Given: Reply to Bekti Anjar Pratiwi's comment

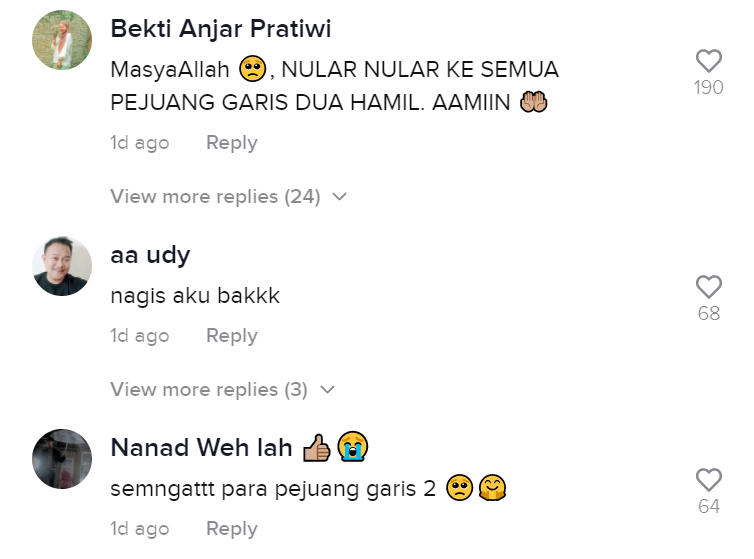Looking at the screenshot, I should click(x=232, y=143).
